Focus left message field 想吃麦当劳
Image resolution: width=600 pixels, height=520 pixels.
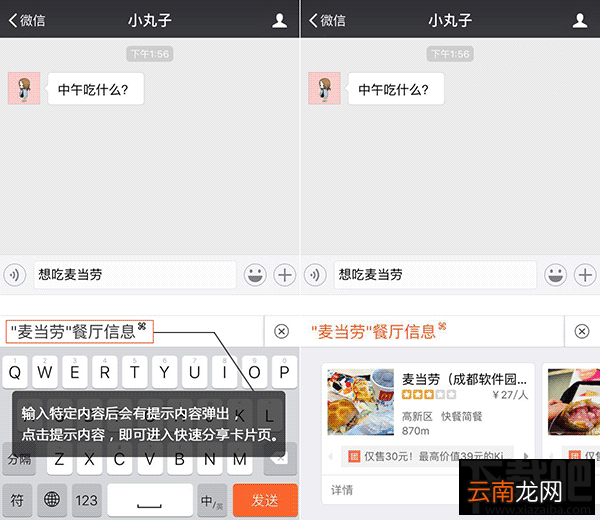[135, 275]
